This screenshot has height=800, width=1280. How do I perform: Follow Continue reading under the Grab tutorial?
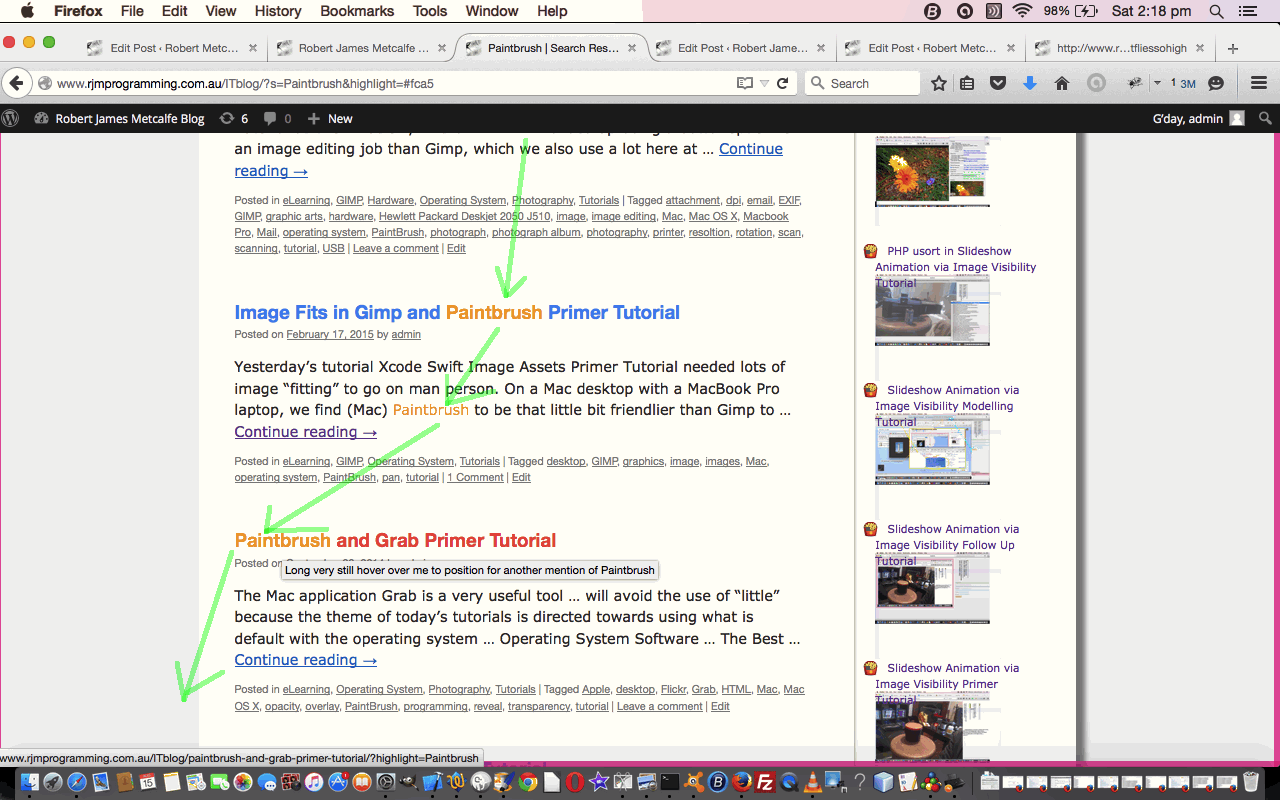pos(305,660)
